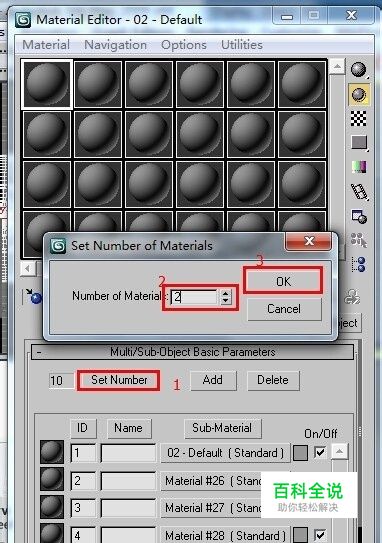Close the Set Number of Materials dialog

point(309,241)
